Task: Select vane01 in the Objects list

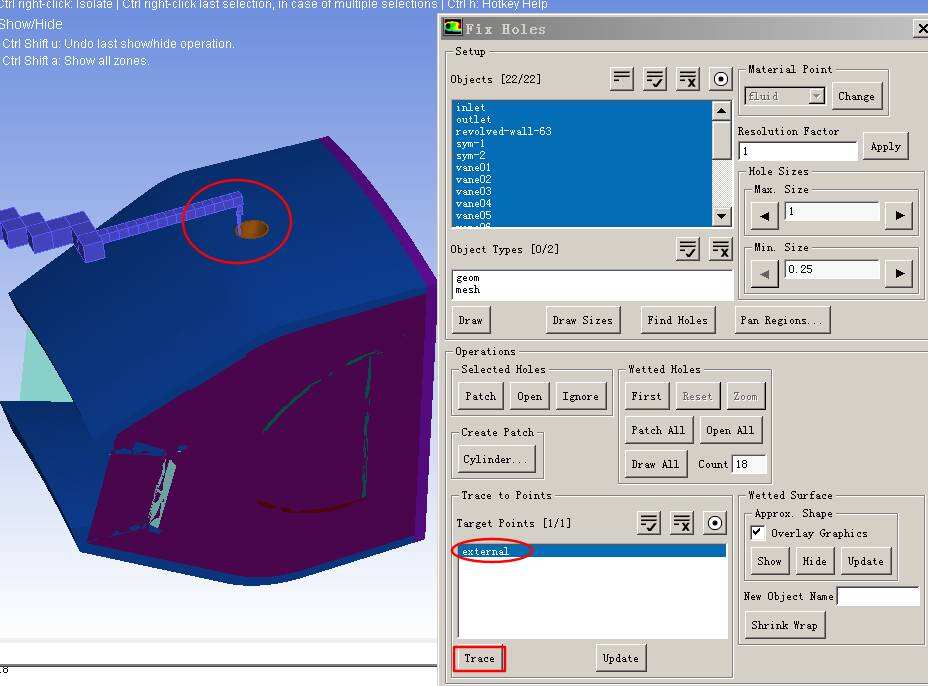Action: pos(582,168)
